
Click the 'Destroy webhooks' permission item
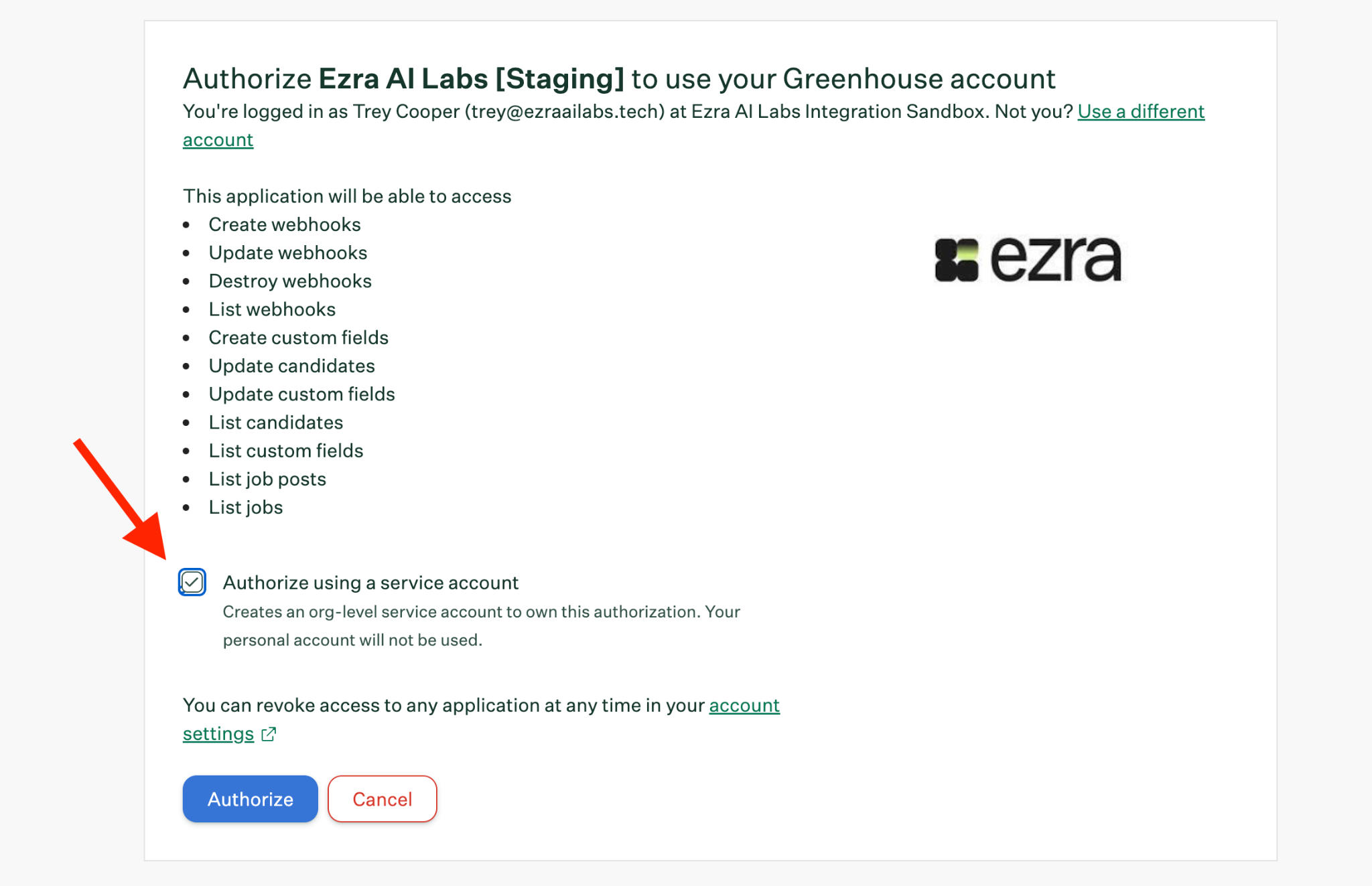pyautogui.click(x=290, y=281)
